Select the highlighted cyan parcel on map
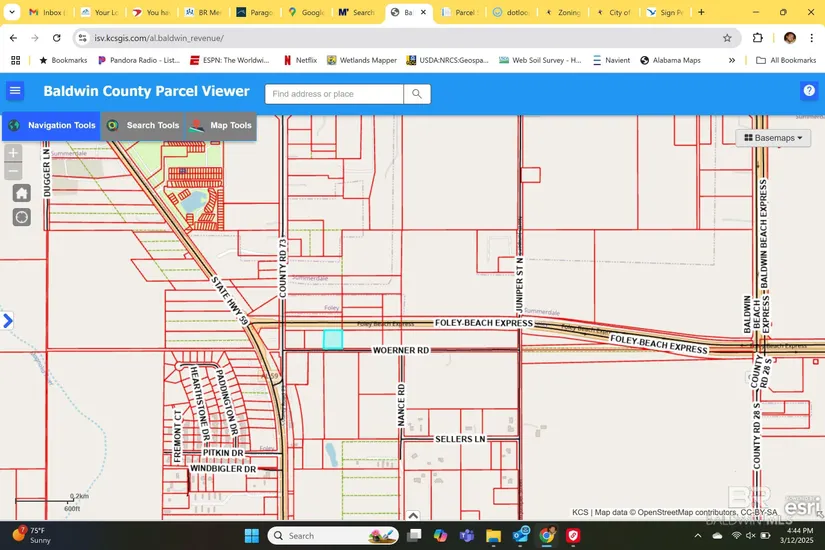Image resolution: width=825 pixels, height=550 pixels. pyautogui.click(x=333, y=340)
